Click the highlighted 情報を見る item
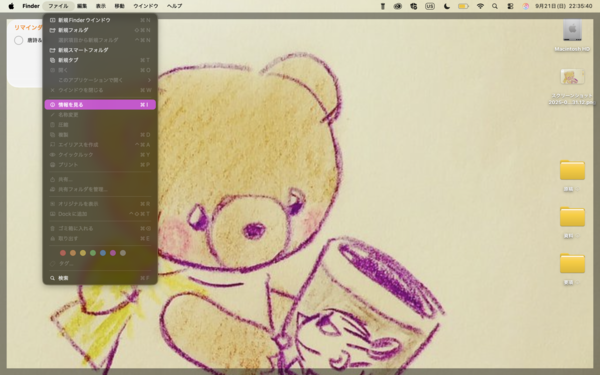 pyautogui.click(x=100, y=104)
